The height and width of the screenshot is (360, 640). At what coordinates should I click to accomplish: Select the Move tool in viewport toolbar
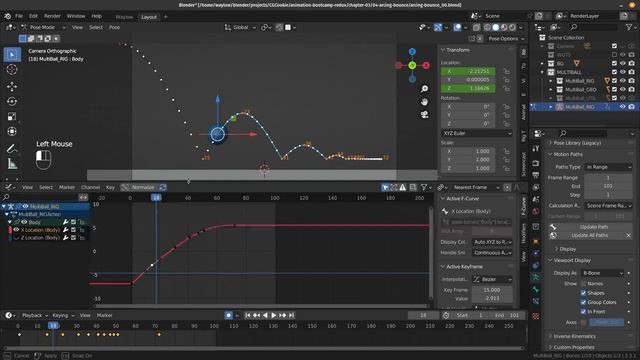(x=12, y=86)
